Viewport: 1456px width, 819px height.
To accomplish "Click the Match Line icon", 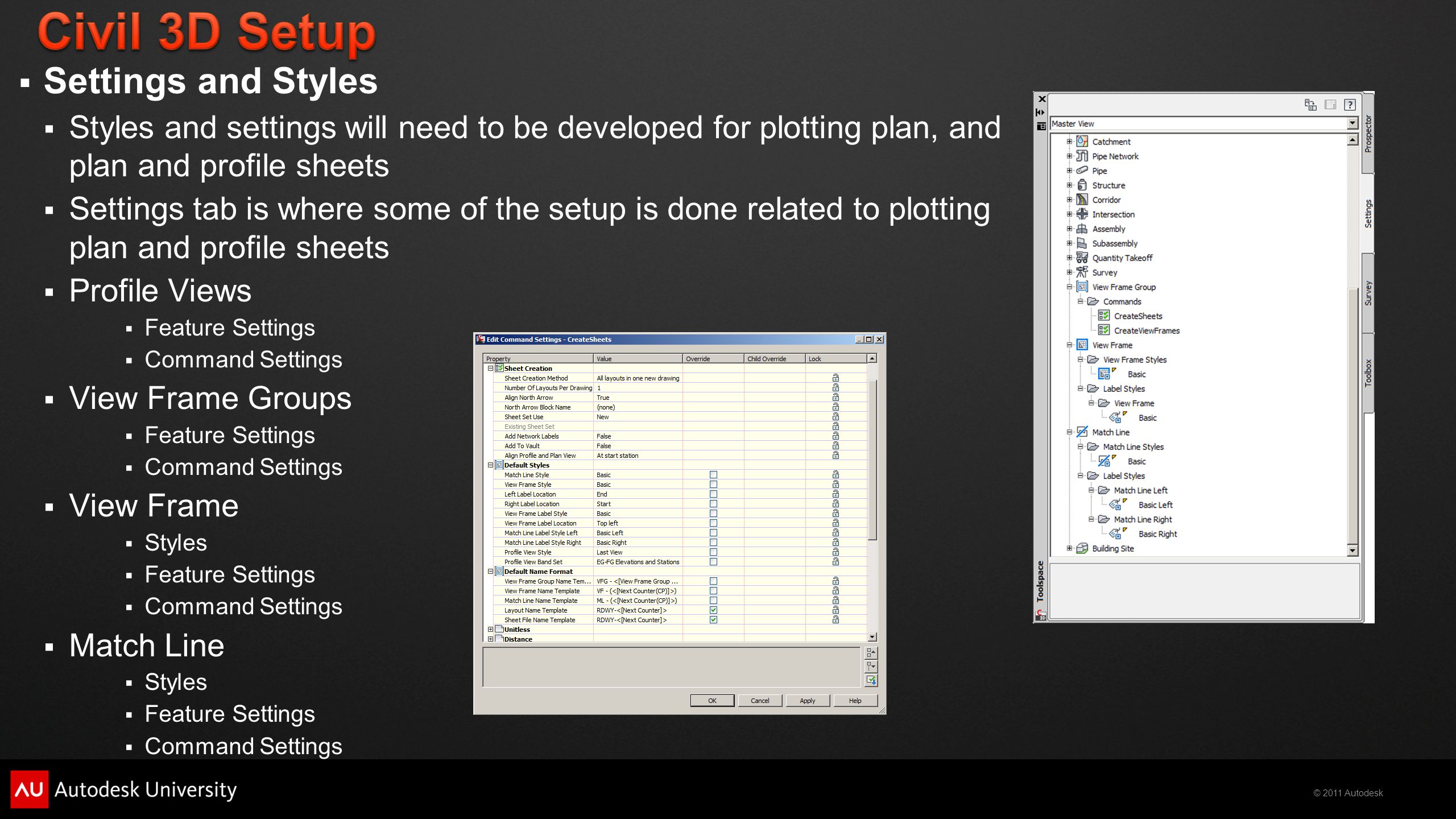I will coord(1082,432).
